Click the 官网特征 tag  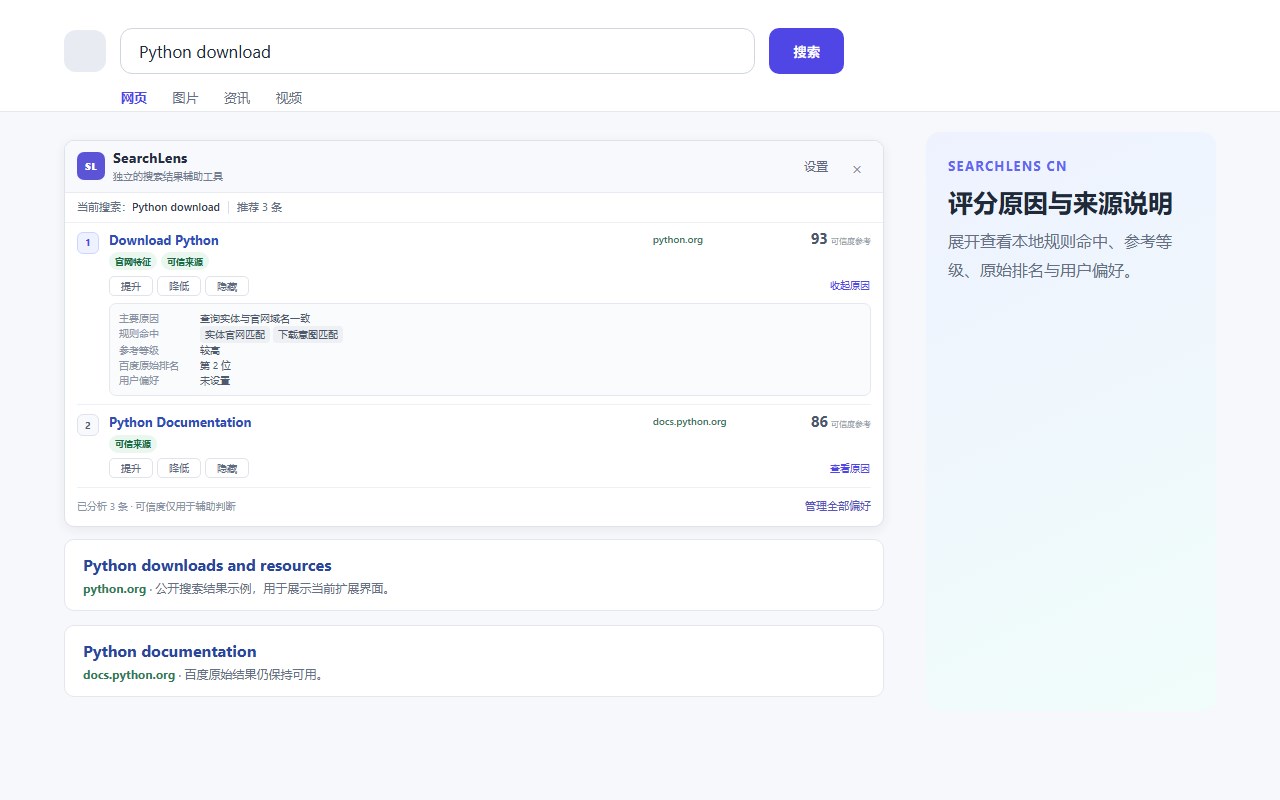133,262
